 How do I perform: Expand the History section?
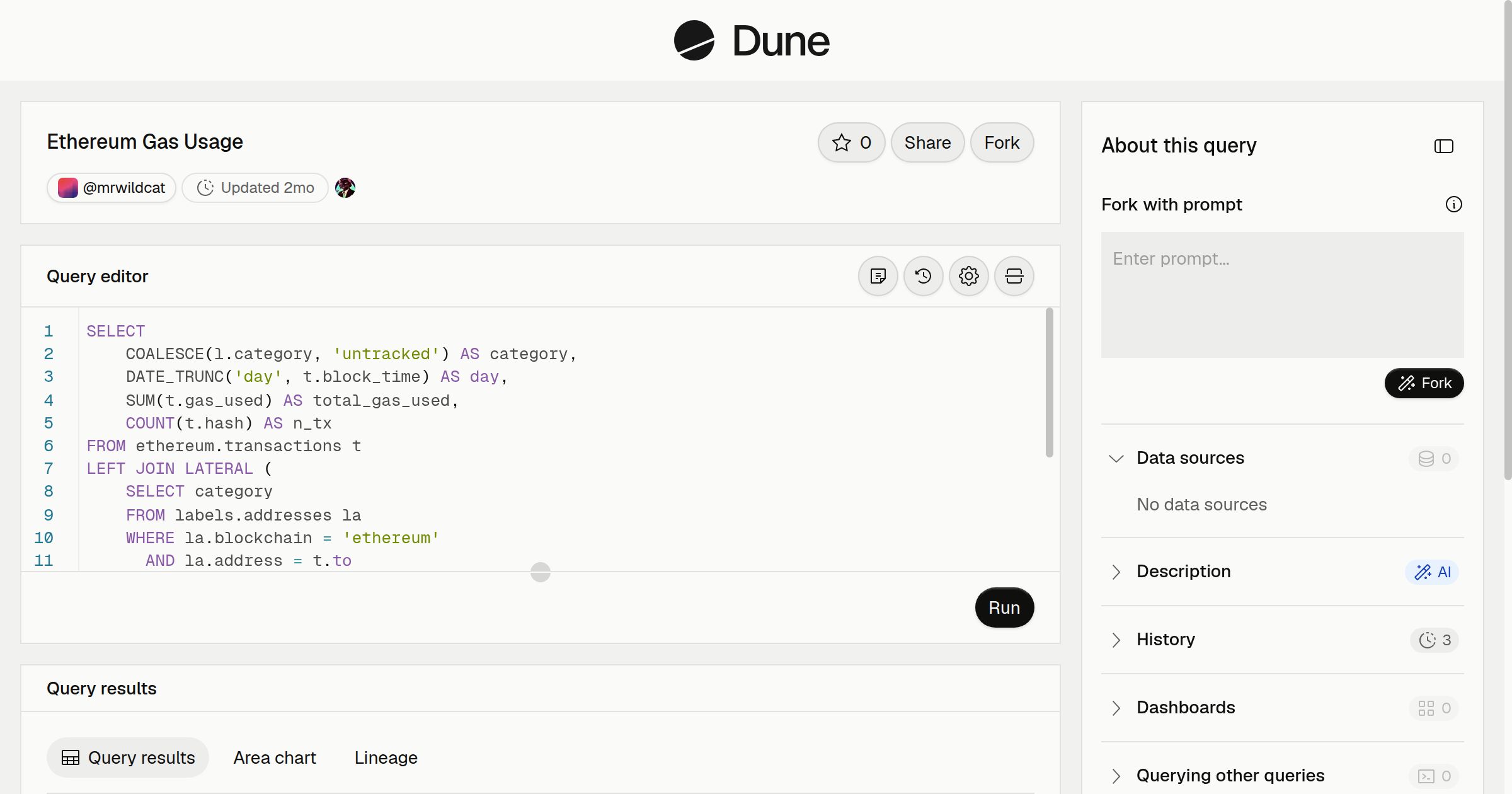click(x=1116, y=640)
